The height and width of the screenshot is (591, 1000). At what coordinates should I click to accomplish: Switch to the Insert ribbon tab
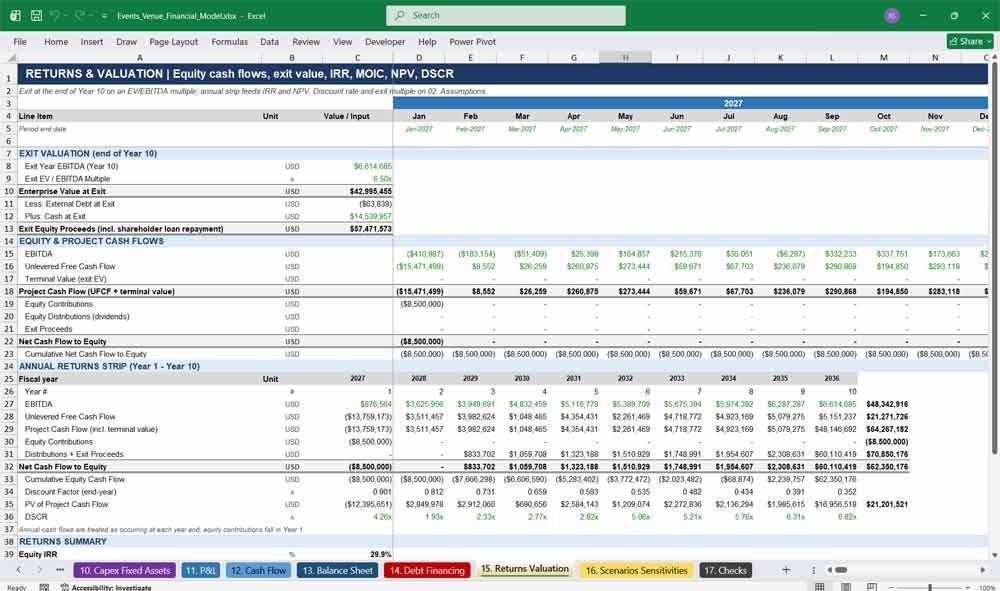coord(92,41)
